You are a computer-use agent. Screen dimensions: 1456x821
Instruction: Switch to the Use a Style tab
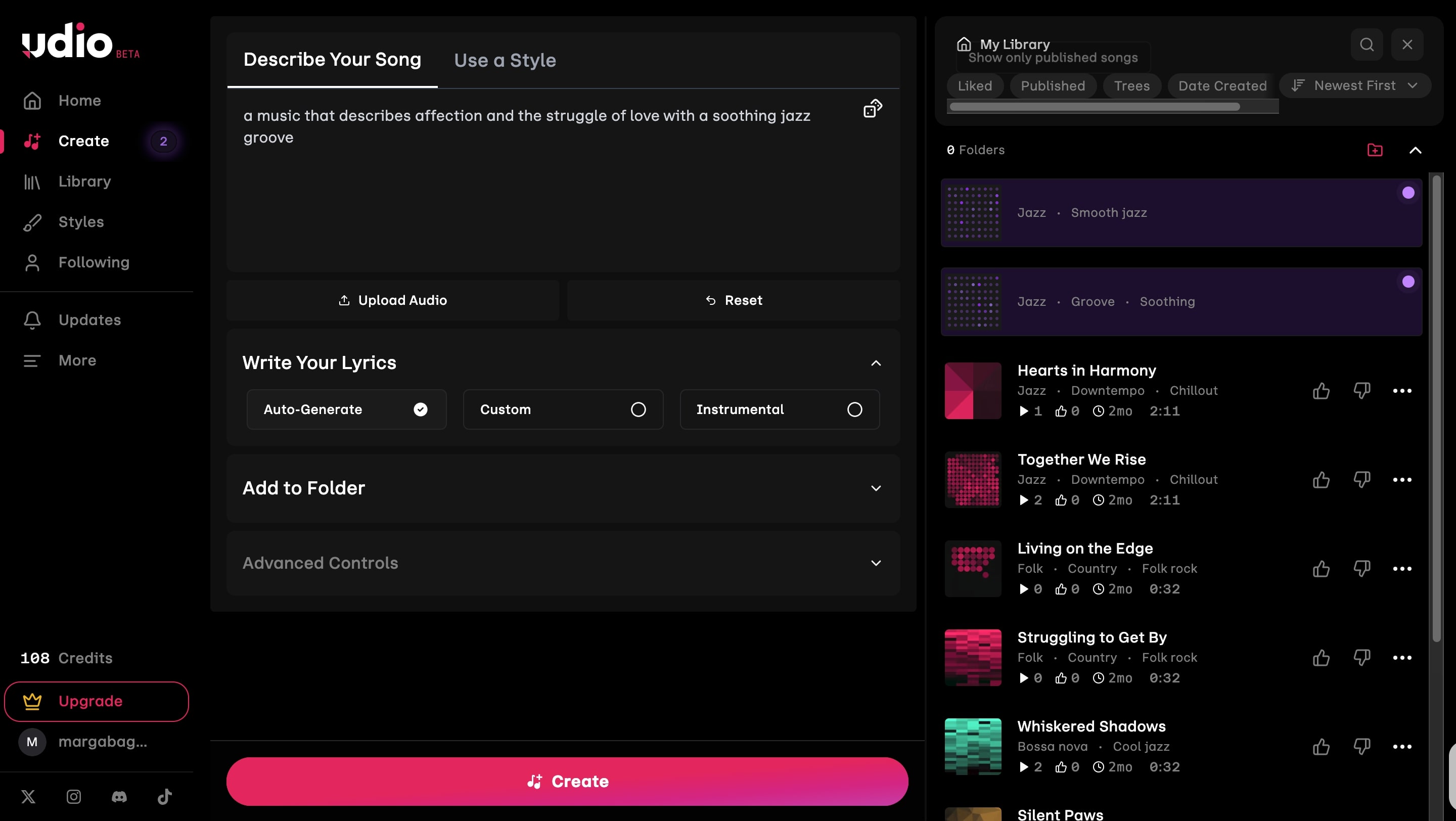[x=505, y=60]
